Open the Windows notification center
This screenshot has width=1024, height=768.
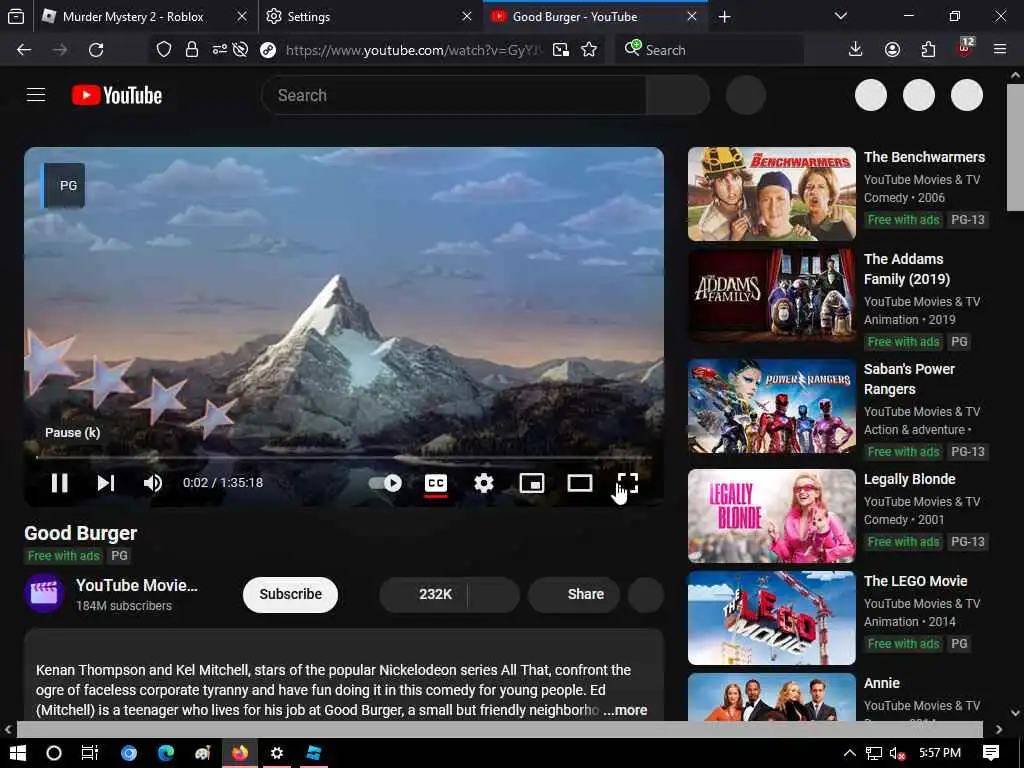991,753
